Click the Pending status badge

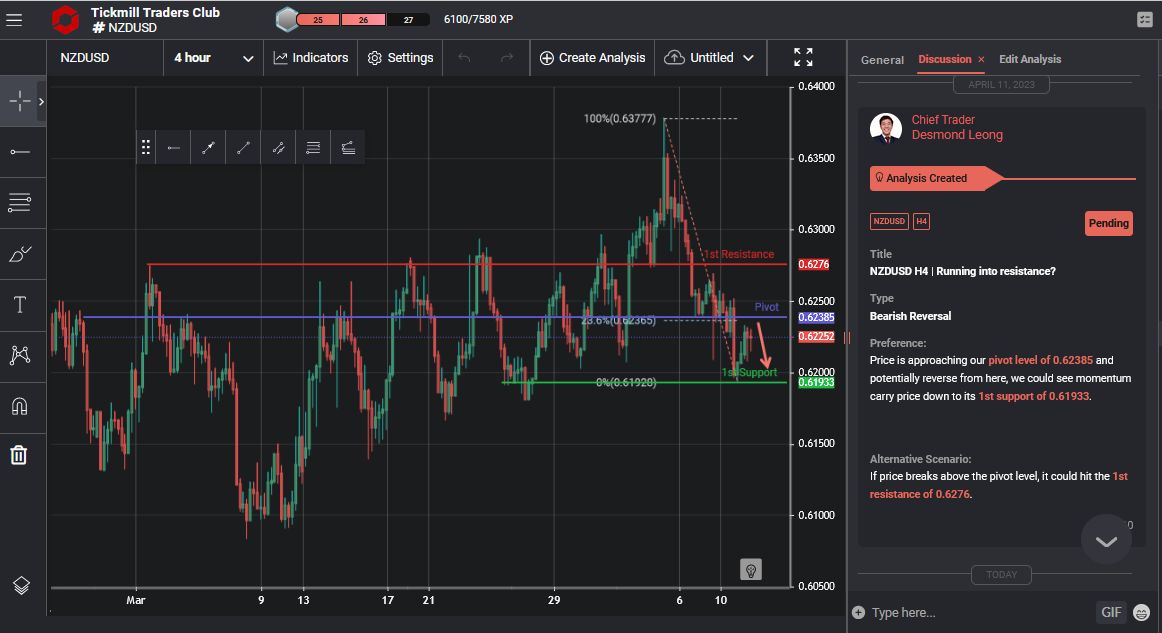(x=1109, y=223)
